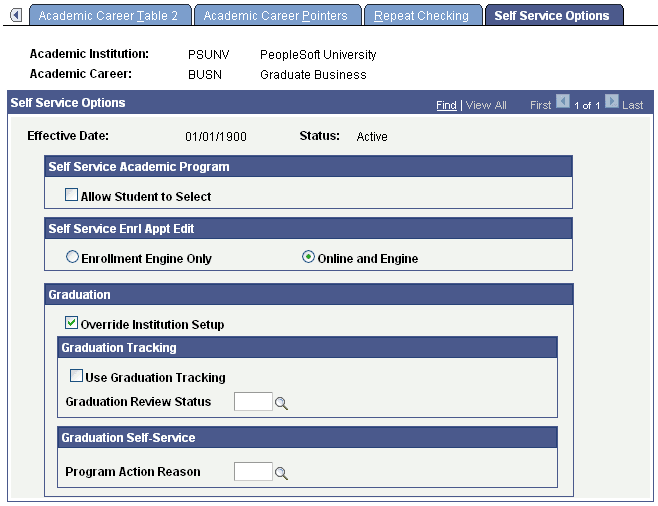Click the Self Service Academic Program header

(x=308, y=167)
